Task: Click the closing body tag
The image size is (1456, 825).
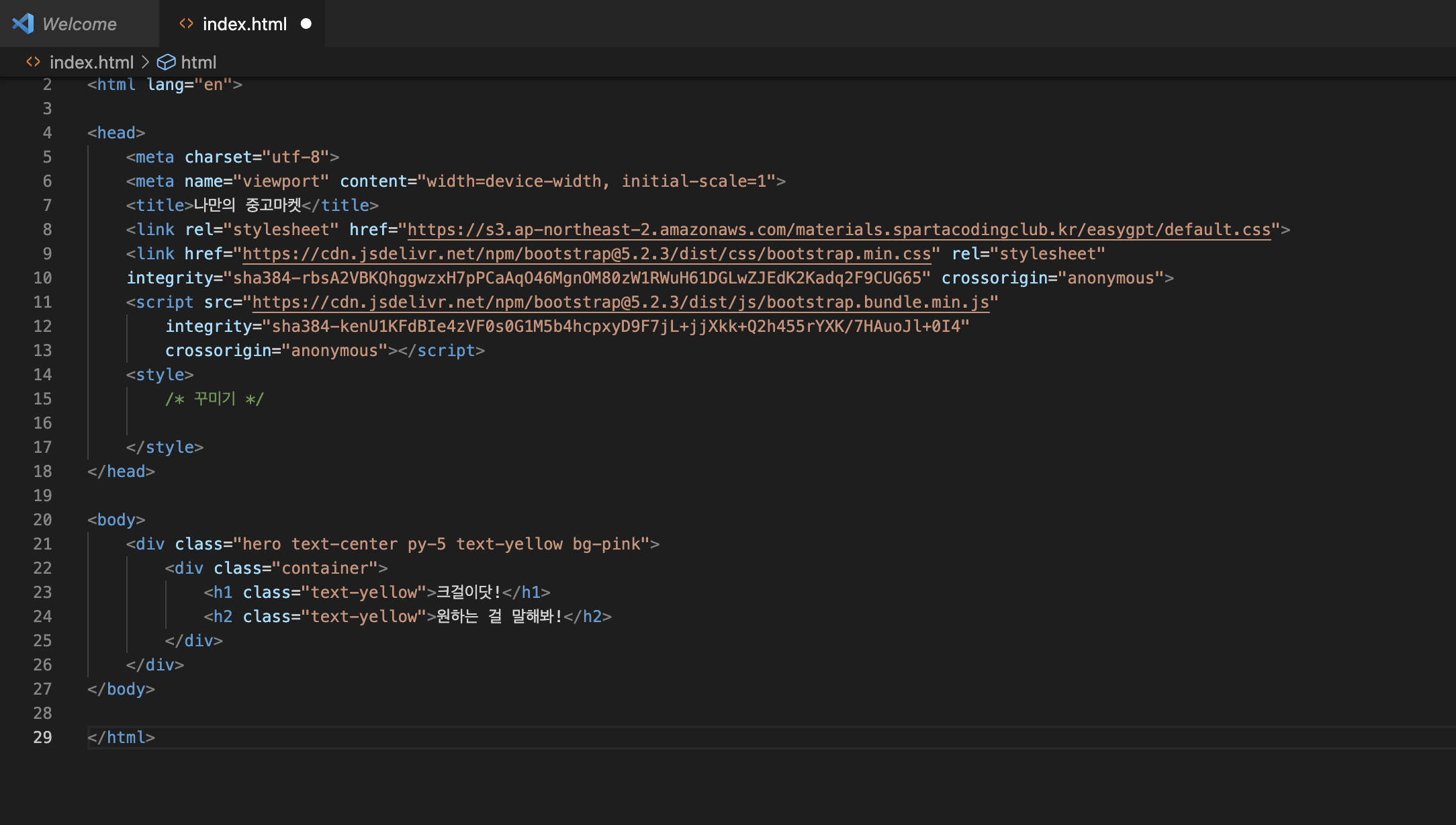Action: (x=121, y=689)
